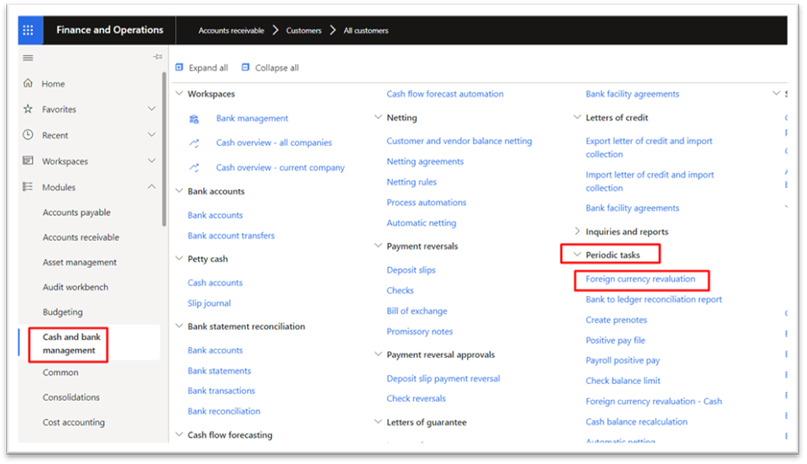Open Bill of exchange link

(417, 311)
